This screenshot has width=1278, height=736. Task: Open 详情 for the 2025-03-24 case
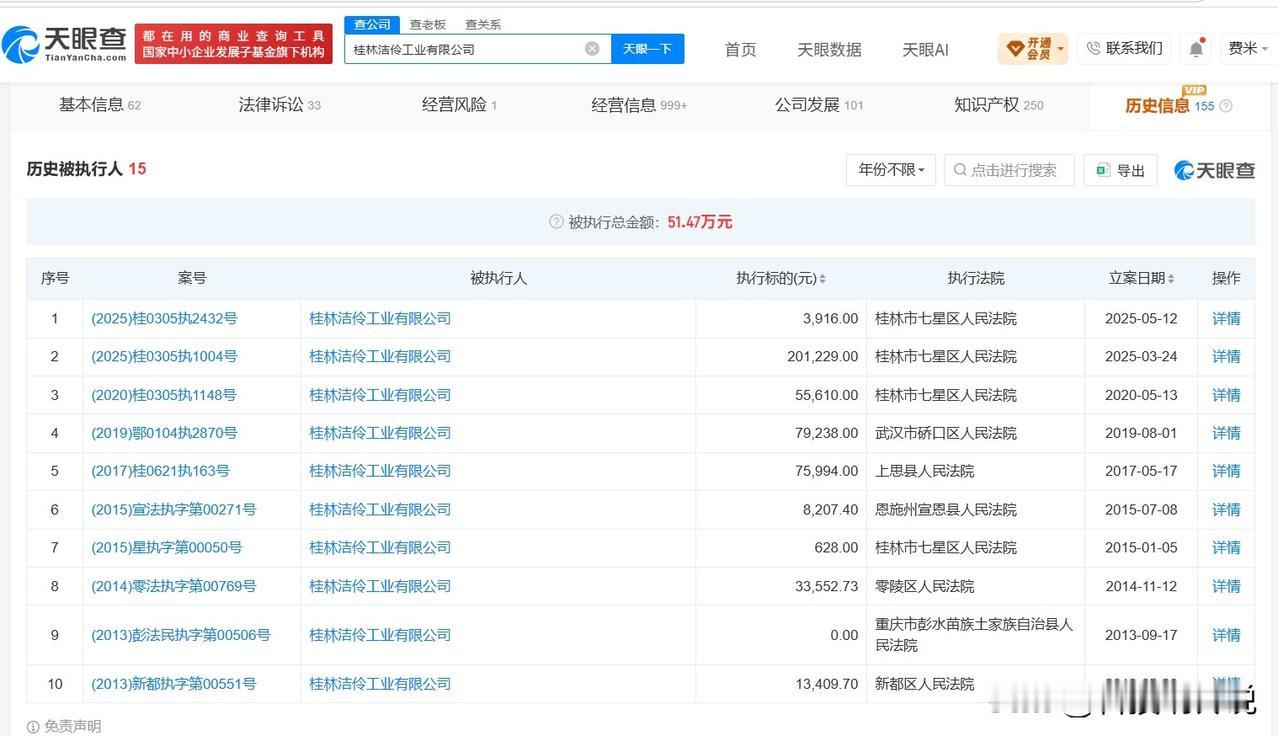1226,356
